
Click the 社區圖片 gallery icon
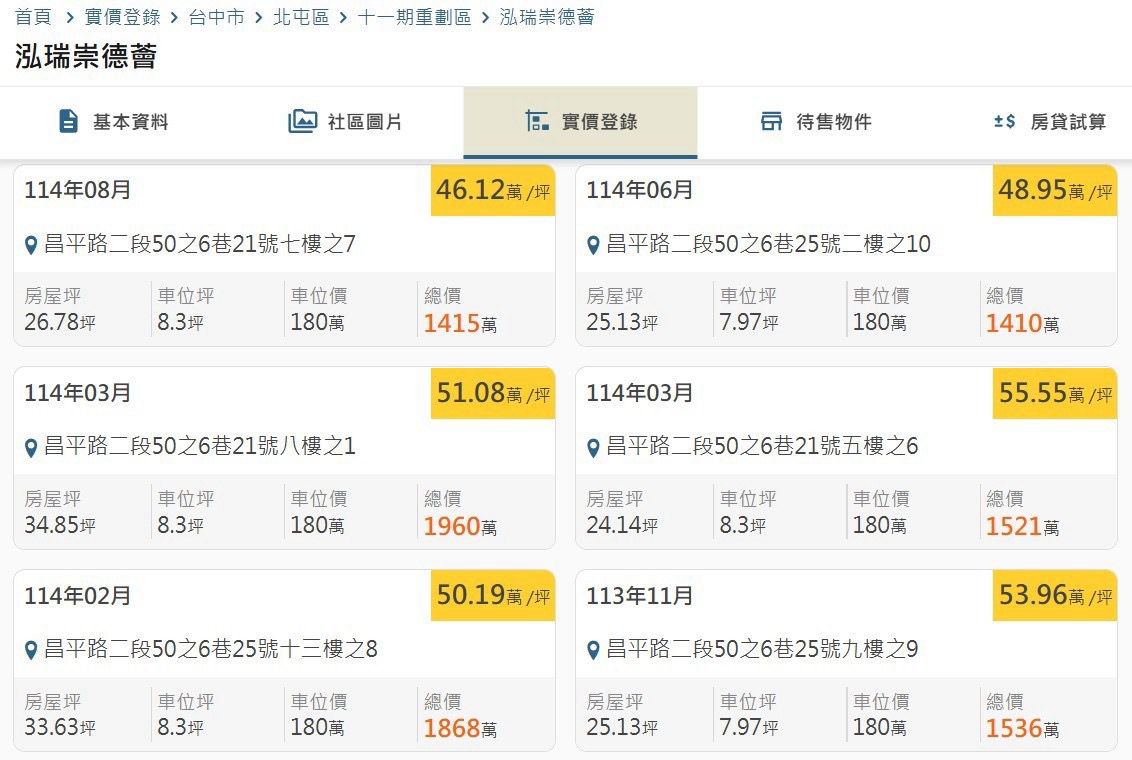click(x=302, y=122)
